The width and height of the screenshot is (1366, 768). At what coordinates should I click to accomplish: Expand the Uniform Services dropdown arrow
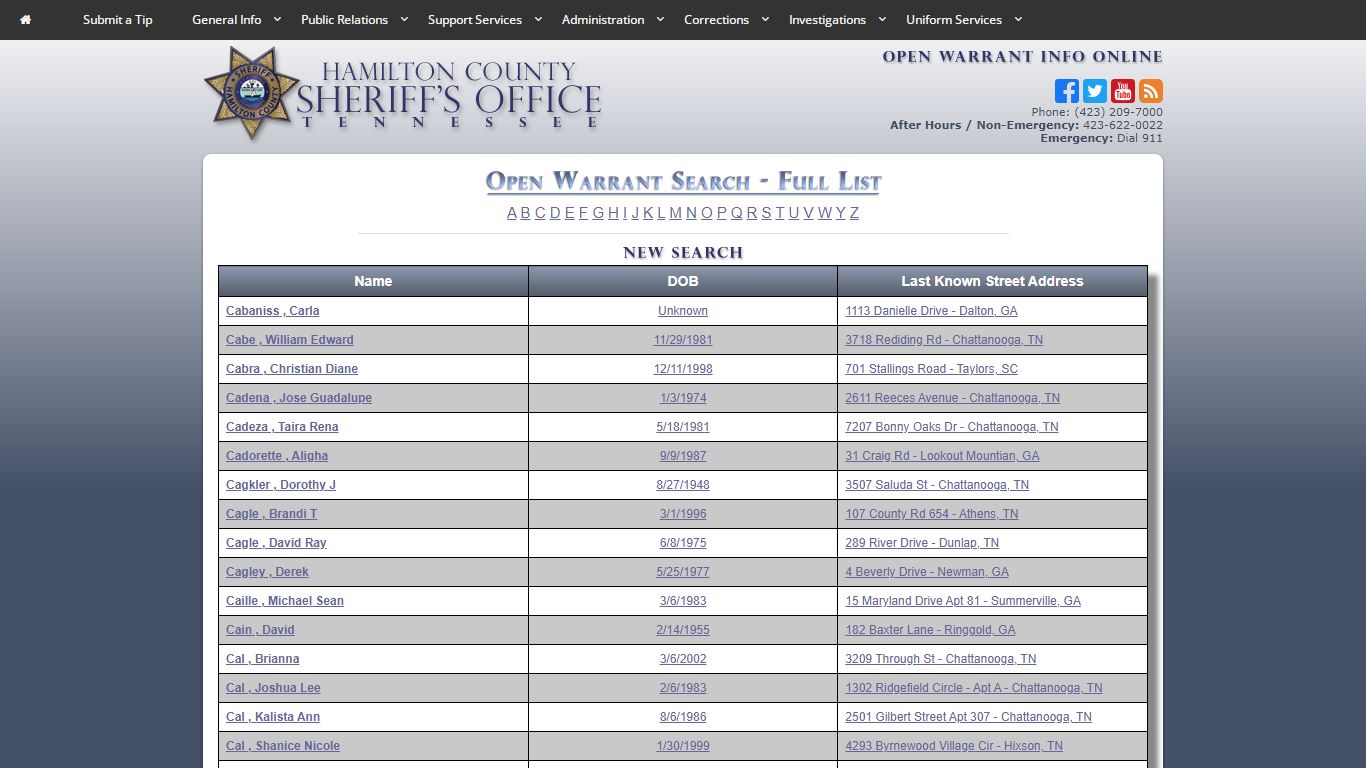pyautogui.click(x=1018, y=19)
